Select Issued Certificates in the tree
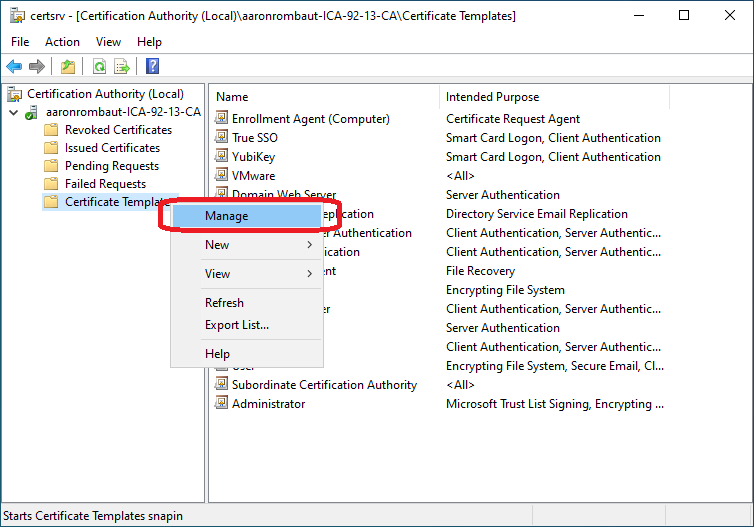 [x=112, y=148]
